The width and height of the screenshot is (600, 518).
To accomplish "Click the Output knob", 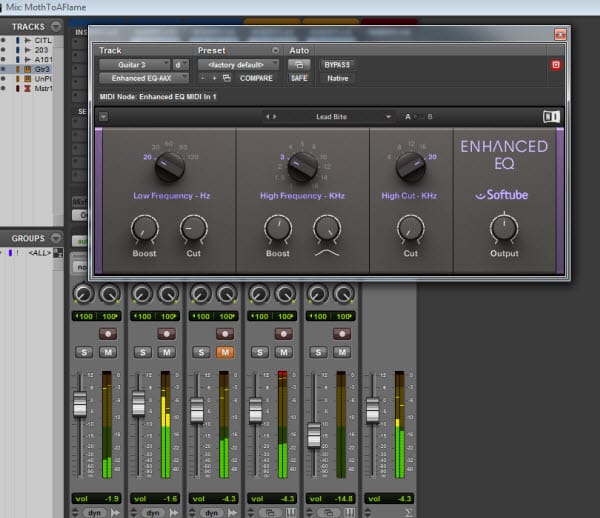I will pyautogui.click(x=504, y=229).
